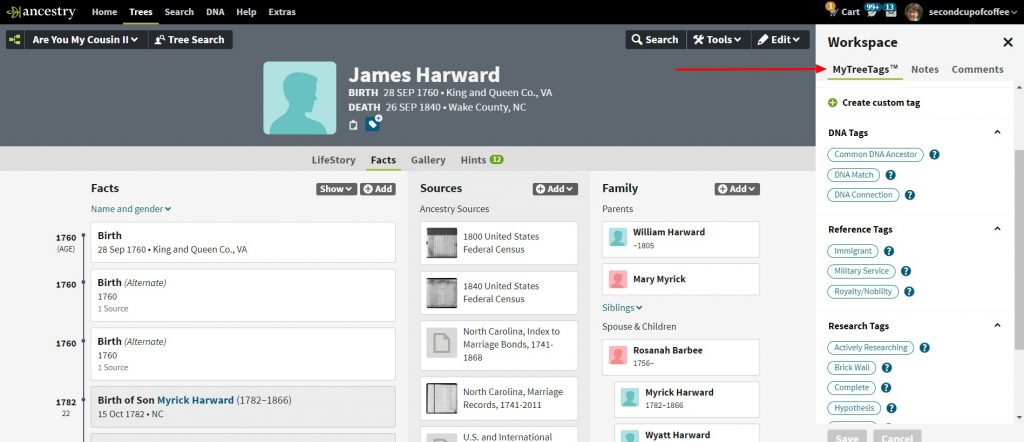Add a new fact with Add button

pos(377,189)
